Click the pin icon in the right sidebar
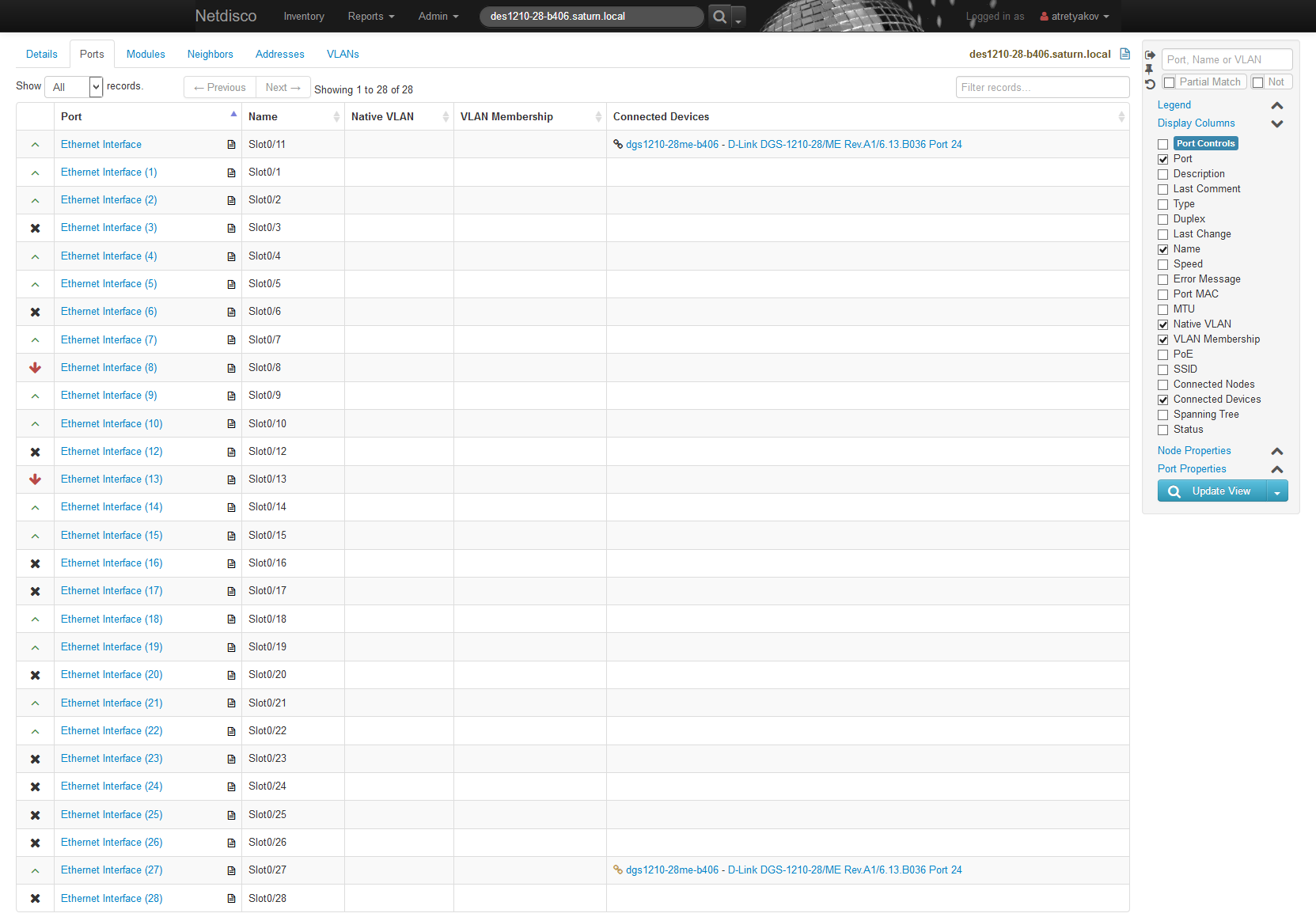Viewport: 1316px width, 917px height. click(x=1150, y=69)
